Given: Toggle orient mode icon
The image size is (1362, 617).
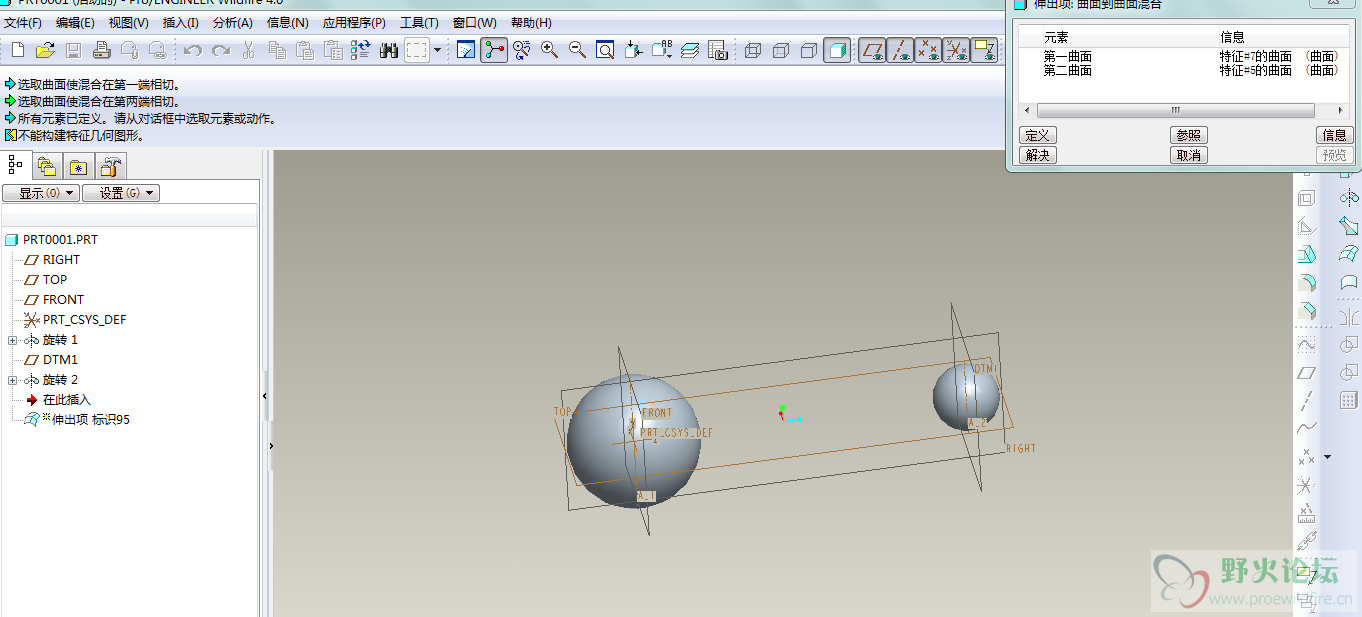Looking at the screenshot, I should click(x=521, y=50).
